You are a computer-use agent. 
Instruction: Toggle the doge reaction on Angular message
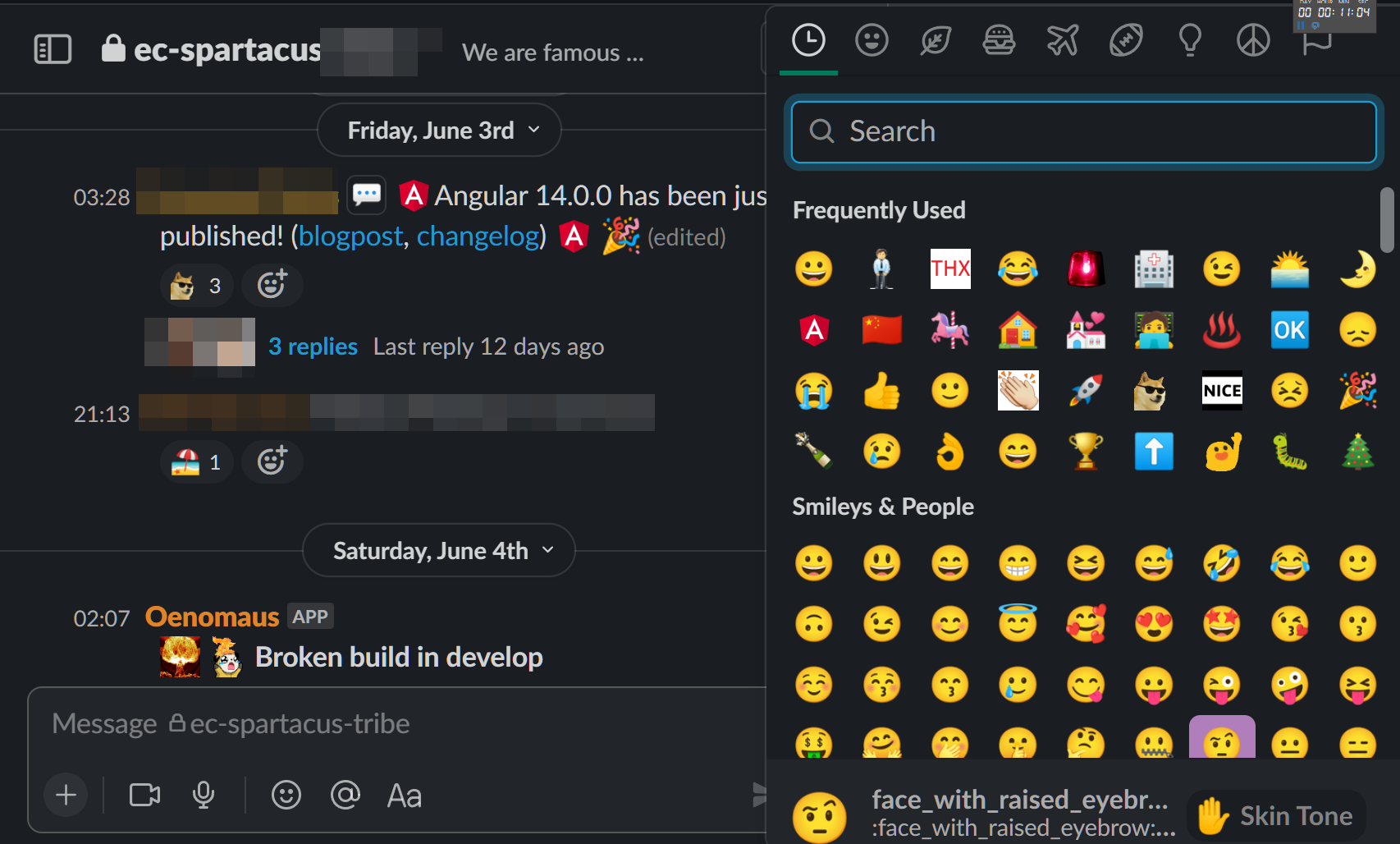[195, 285]
